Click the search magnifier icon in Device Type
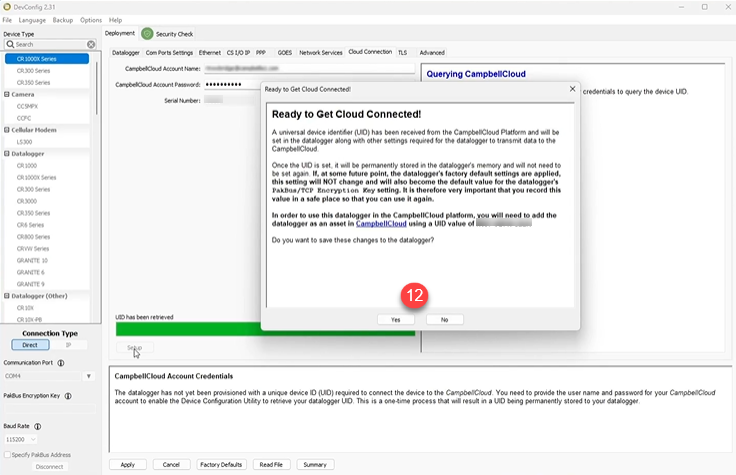The image size is (736, 475). [10, 45]
